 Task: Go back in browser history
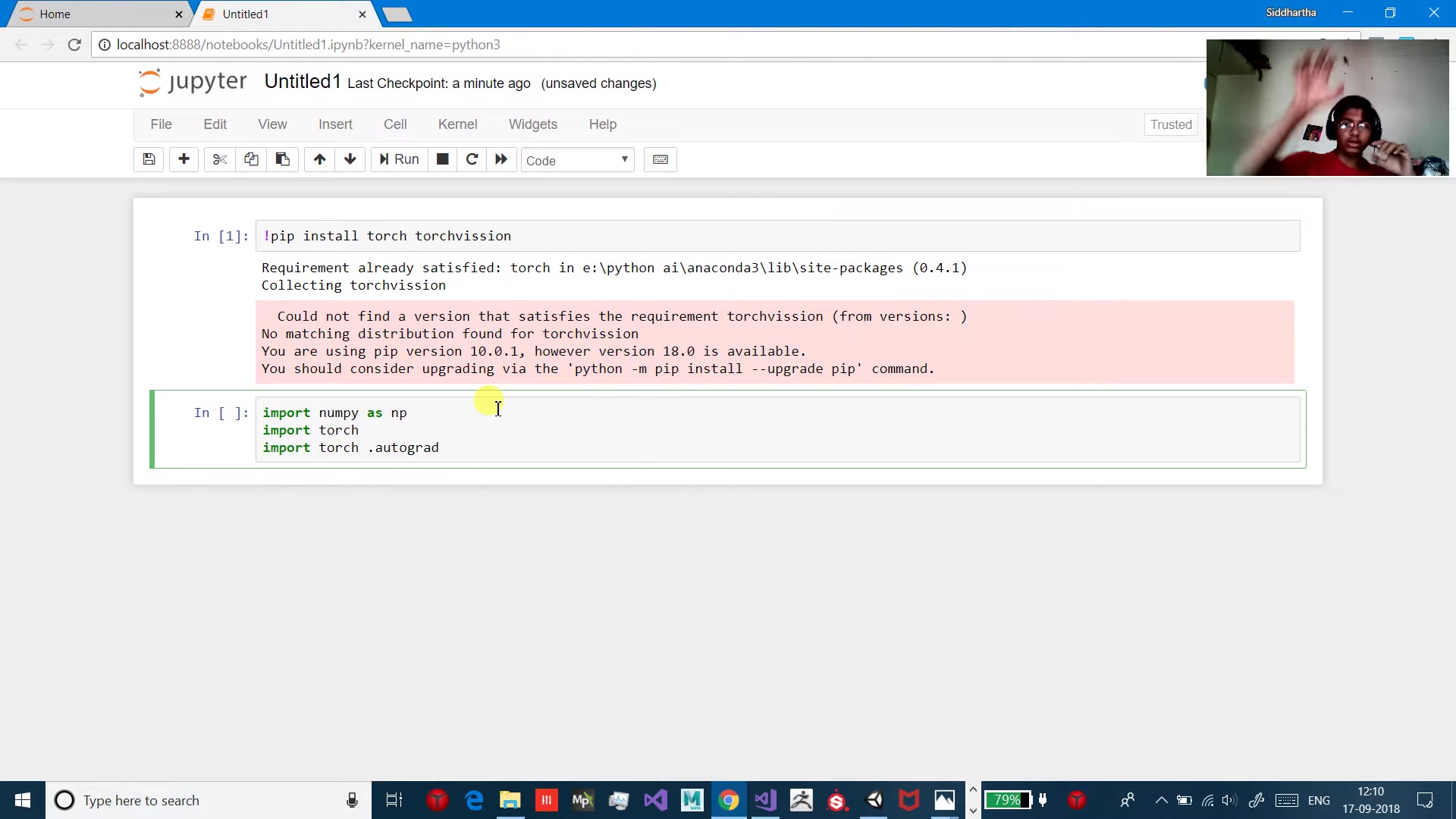coord(21,45)
